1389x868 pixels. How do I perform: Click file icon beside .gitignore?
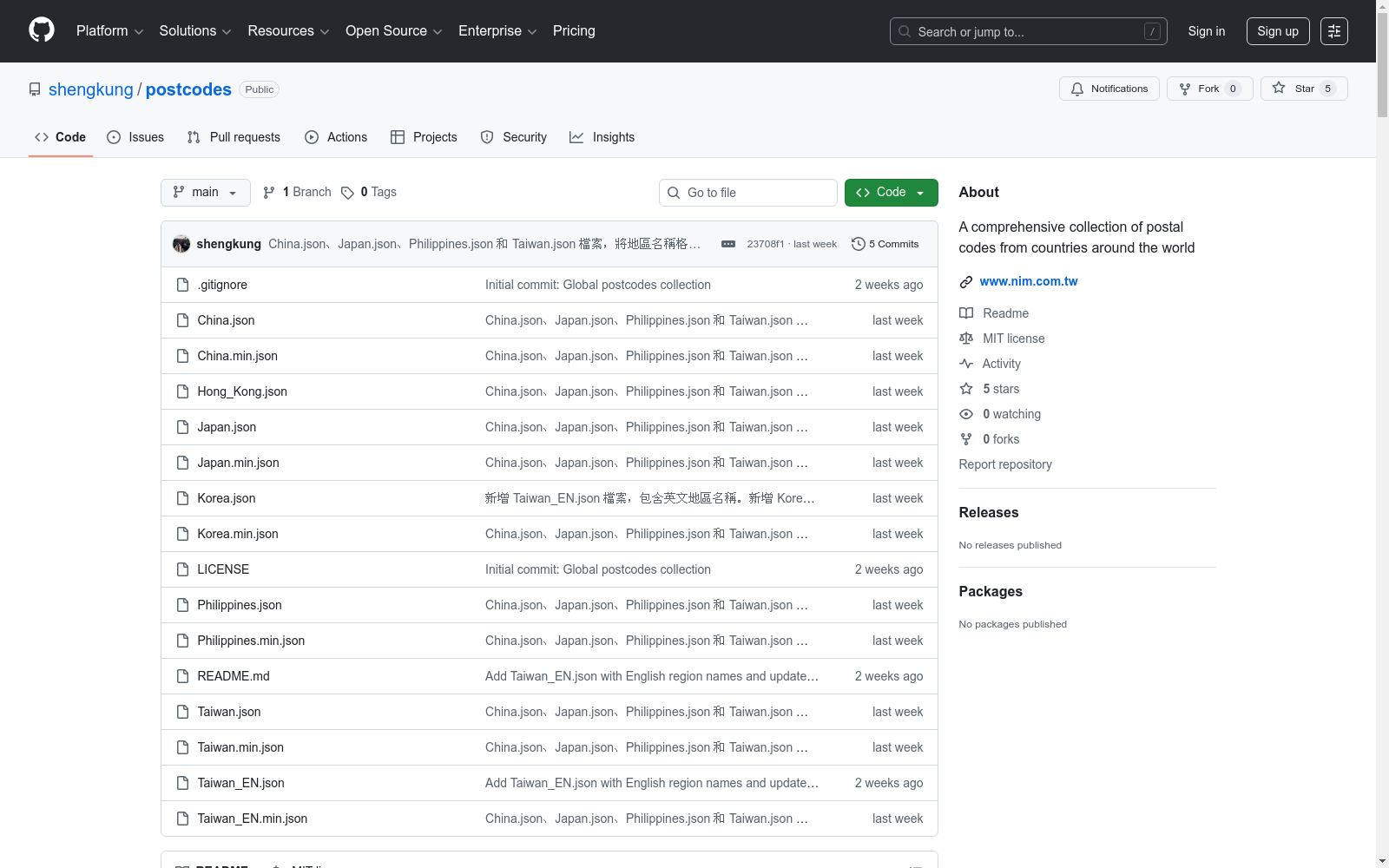182,285
